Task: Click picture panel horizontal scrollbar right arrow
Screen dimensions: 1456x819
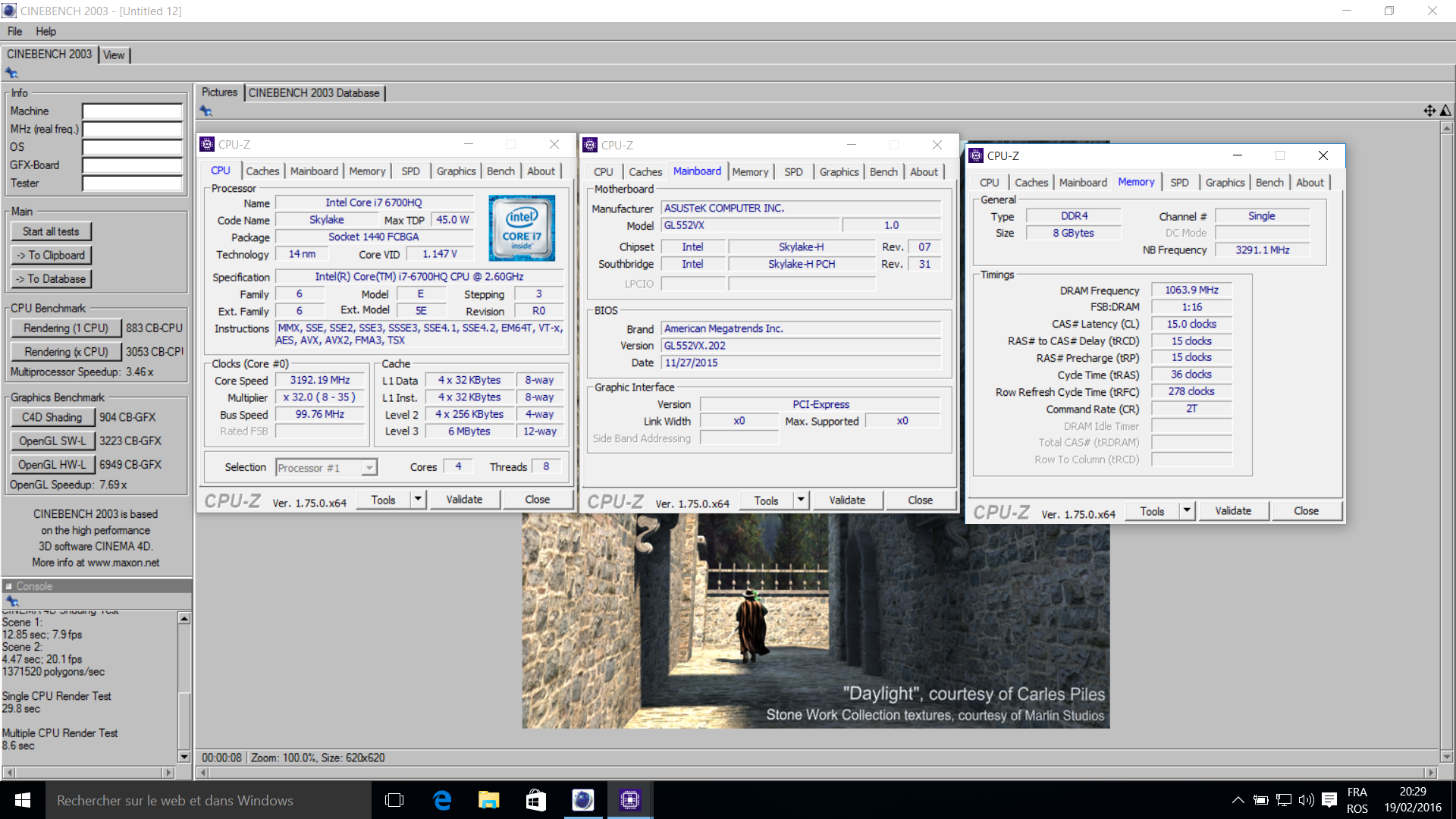Action: [1431, 772]
